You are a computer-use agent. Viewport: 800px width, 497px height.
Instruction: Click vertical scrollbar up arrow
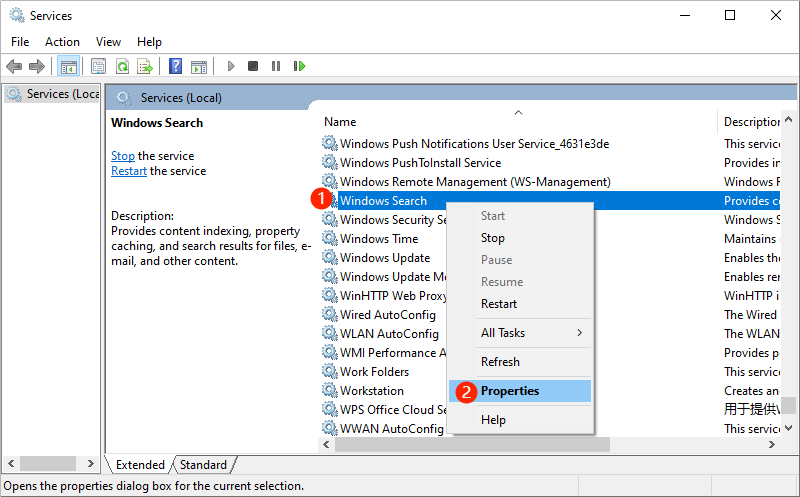(788, 119)
